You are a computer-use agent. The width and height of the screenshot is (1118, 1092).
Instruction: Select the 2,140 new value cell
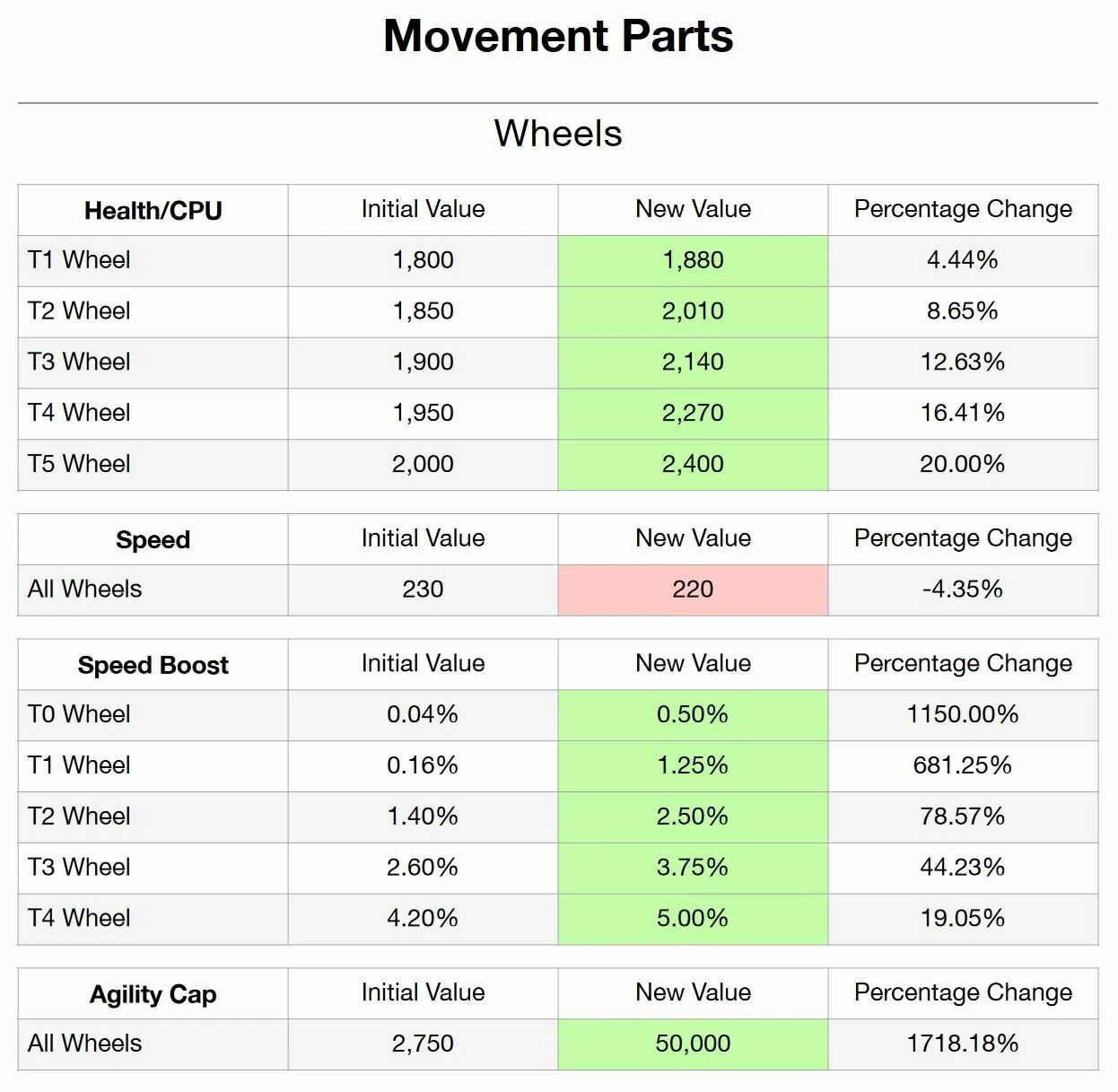(693, 363)
